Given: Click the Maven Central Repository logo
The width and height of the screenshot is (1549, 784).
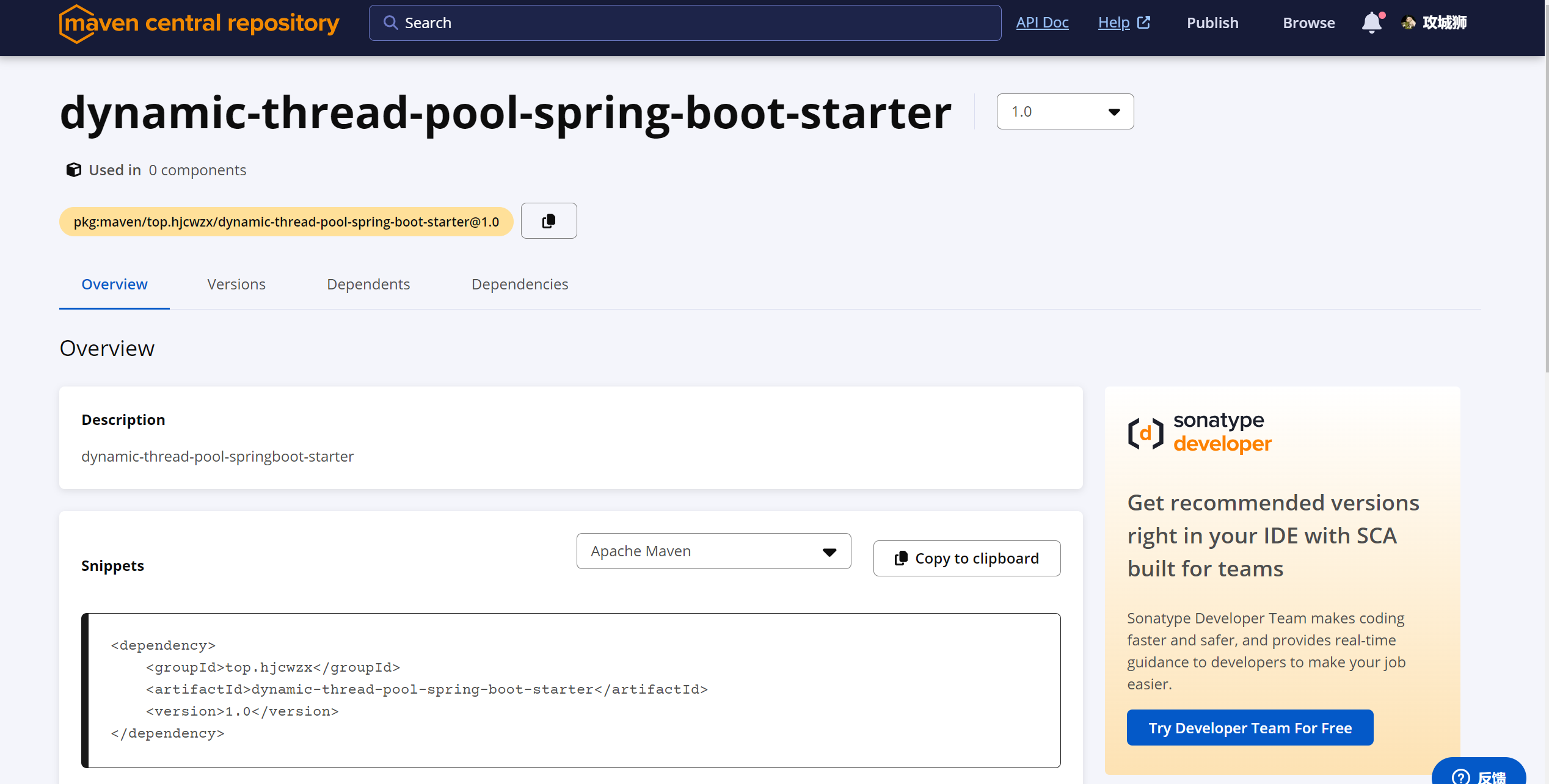Looking at the screenshot, I should (199, 23).
